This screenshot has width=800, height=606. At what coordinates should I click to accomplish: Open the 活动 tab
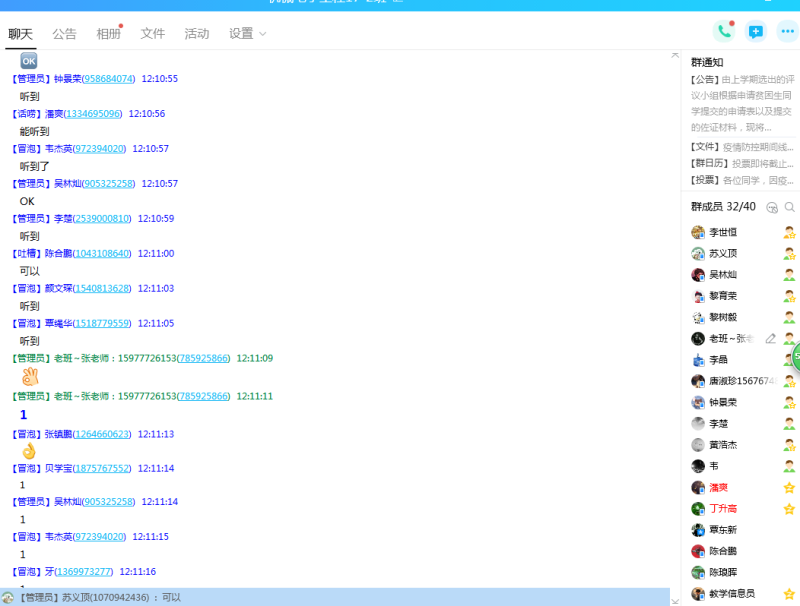coord(197,34)
